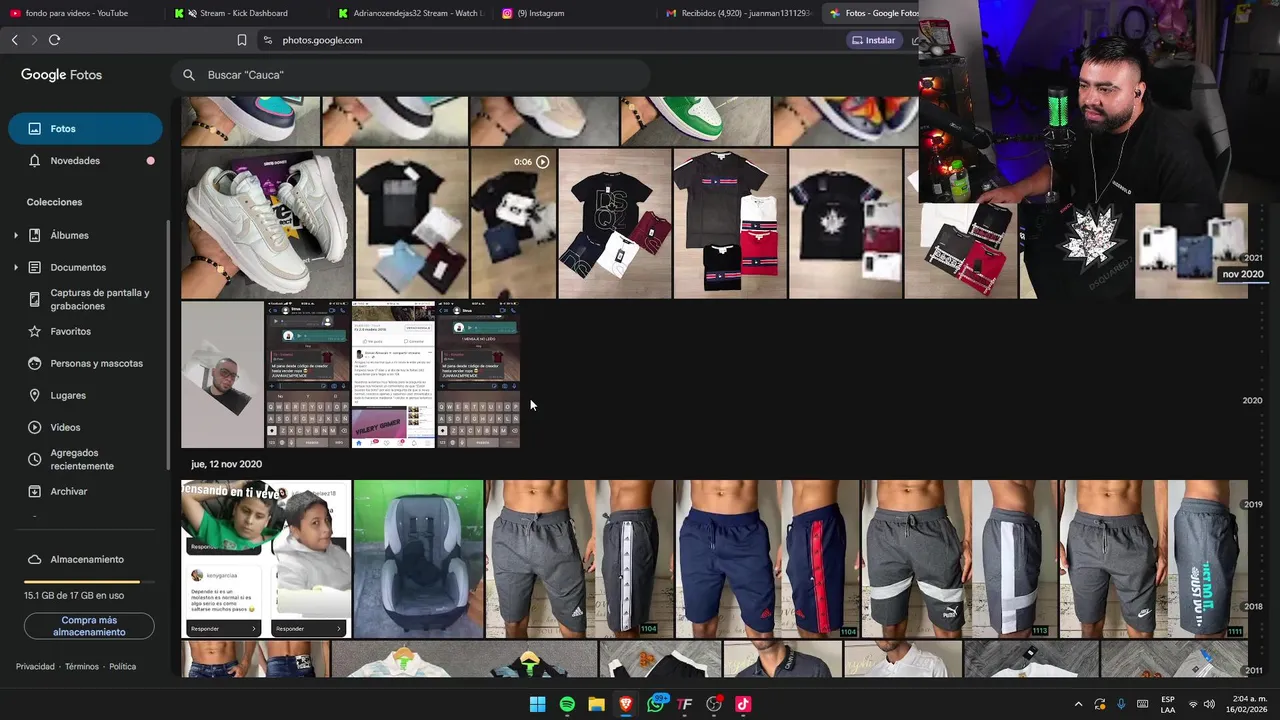Image resolution: width=1280 pixels, height=720 pixels.
Task: Open Personas y mascotas
Action: [96, 364]
